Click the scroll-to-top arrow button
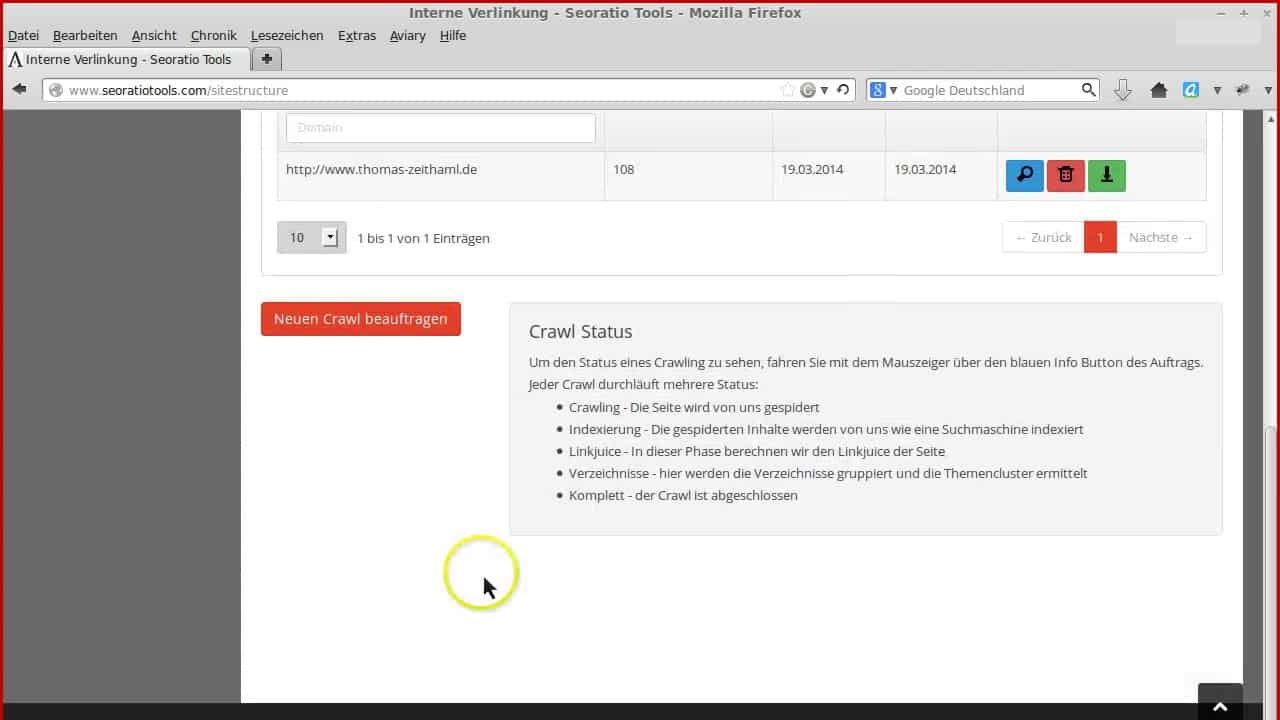 1220,704
